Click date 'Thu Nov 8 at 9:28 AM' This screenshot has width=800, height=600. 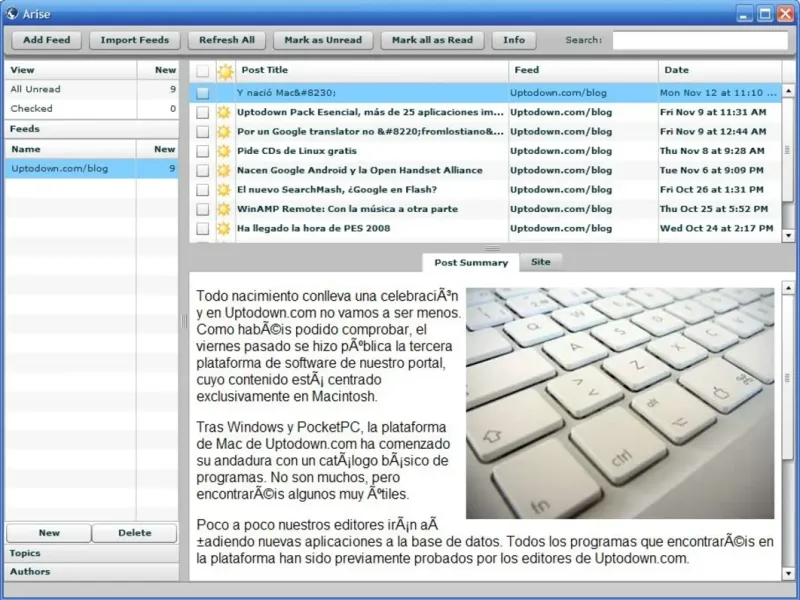point(712,151)
